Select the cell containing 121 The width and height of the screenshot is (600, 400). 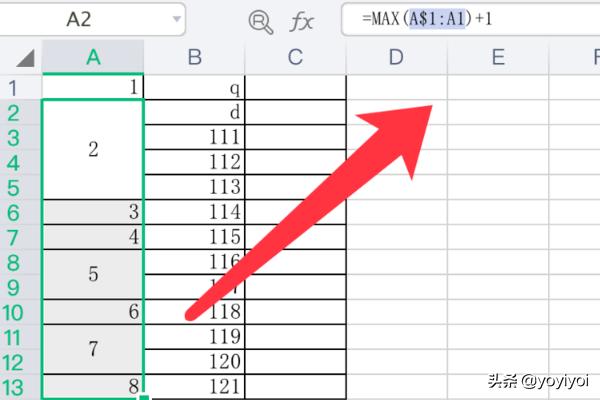click(194, 386)
